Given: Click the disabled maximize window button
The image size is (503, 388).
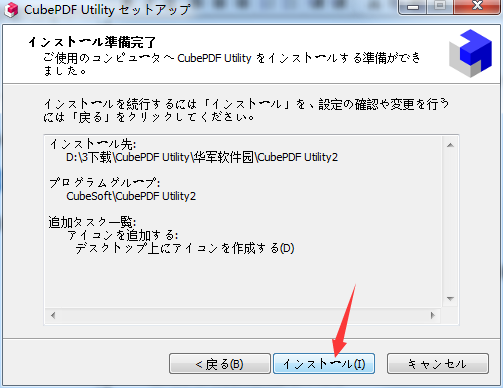Looking at the screenshot, I should (440, 6).
